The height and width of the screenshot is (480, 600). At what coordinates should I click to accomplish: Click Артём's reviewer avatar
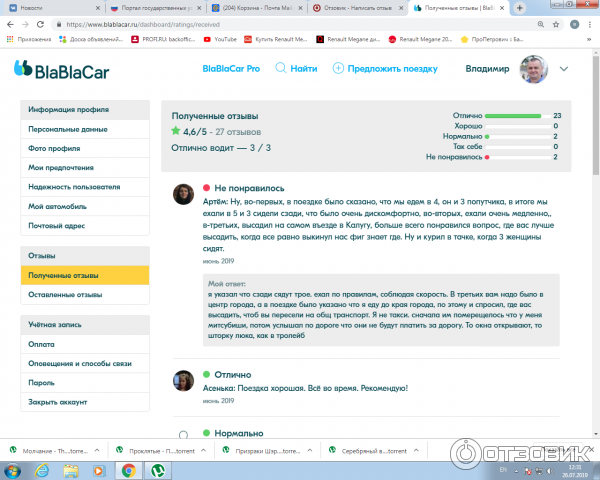tap(183, 193)
